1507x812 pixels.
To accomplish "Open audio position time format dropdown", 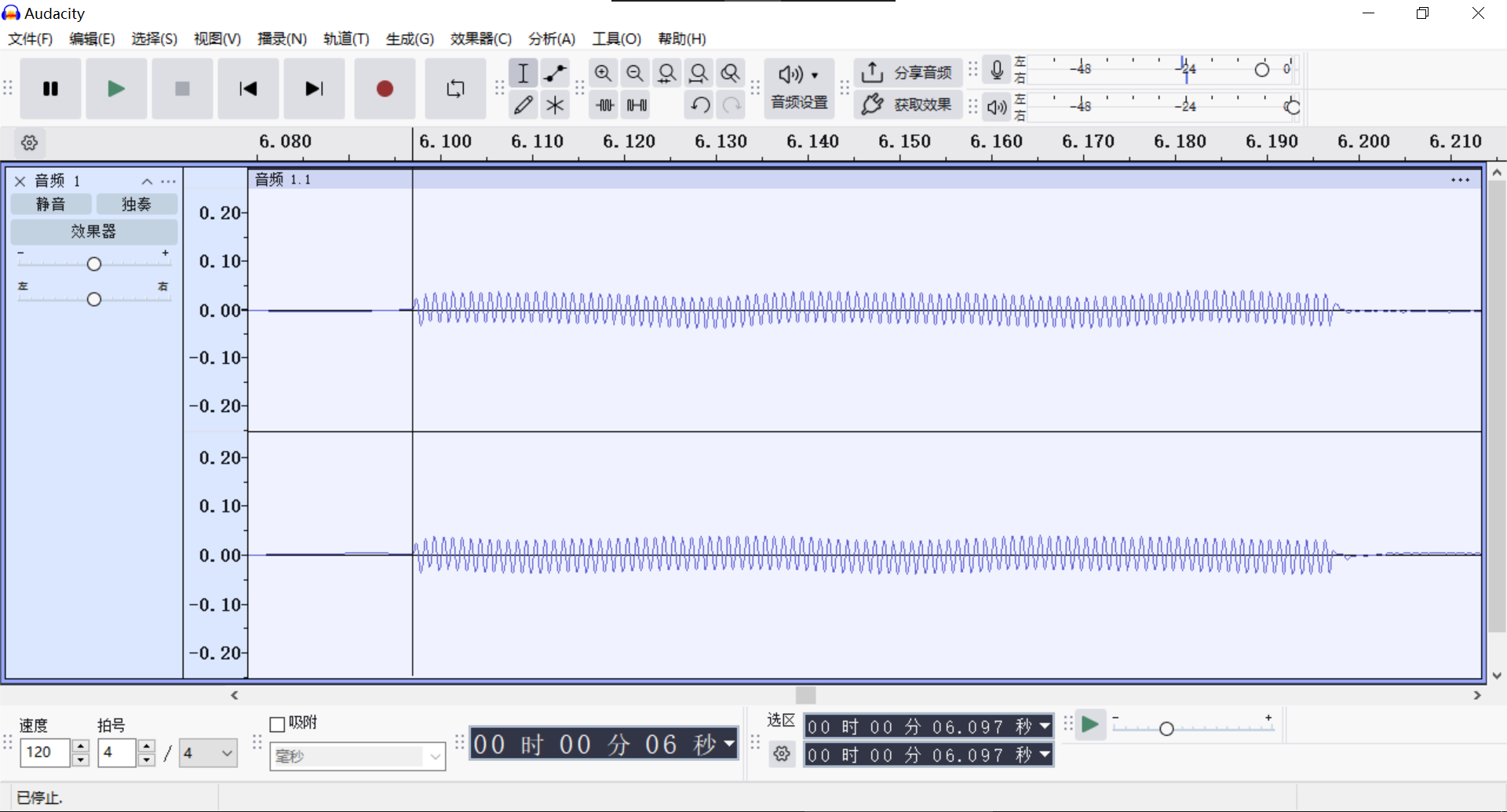I will pos(730,742).
